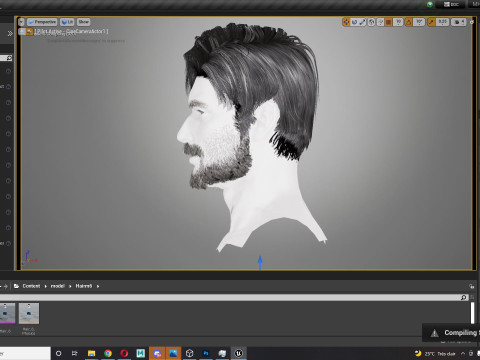Open the Perspective view mode menu
This screenshot has width=480, height=360.
click(x=42, y=22)
